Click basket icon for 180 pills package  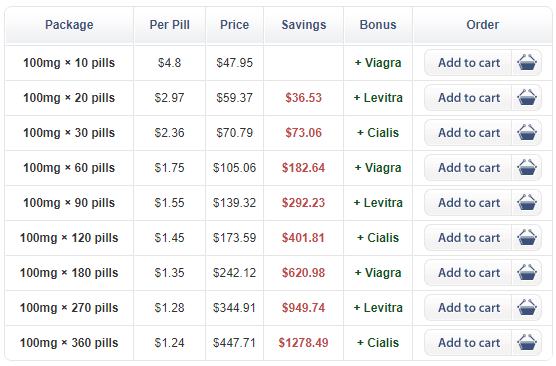(x=527, y=273)
